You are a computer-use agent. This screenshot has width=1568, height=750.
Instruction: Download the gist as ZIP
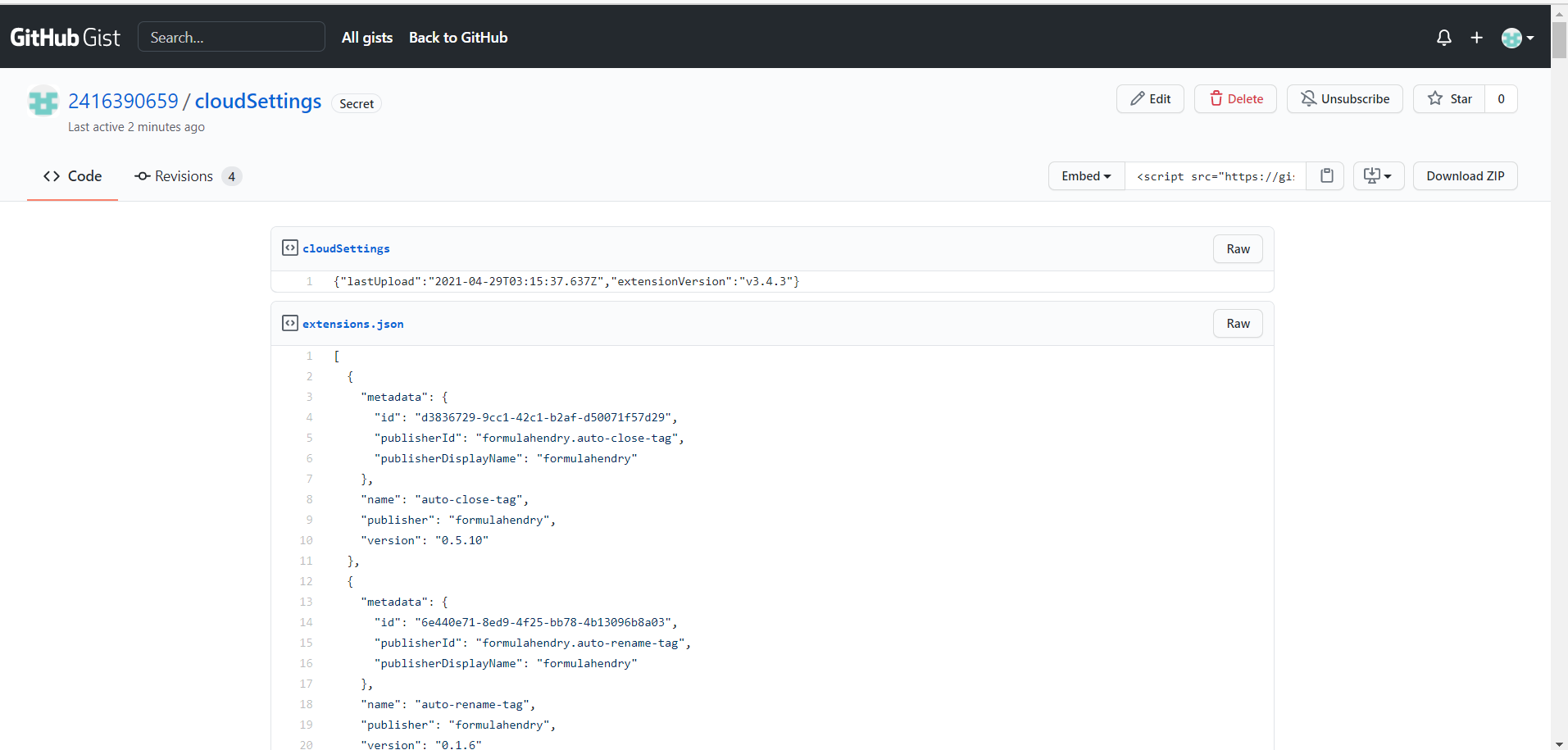(1466, 176)
